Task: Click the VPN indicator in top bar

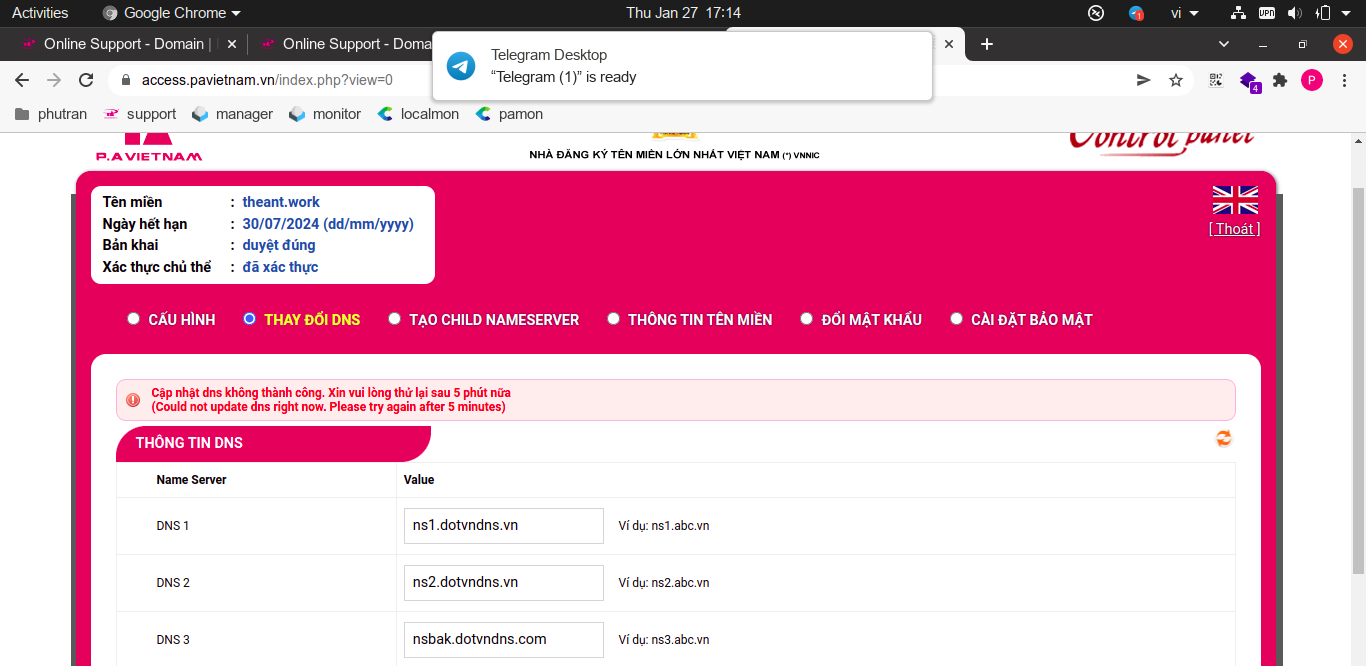Action: (1267, 13)
